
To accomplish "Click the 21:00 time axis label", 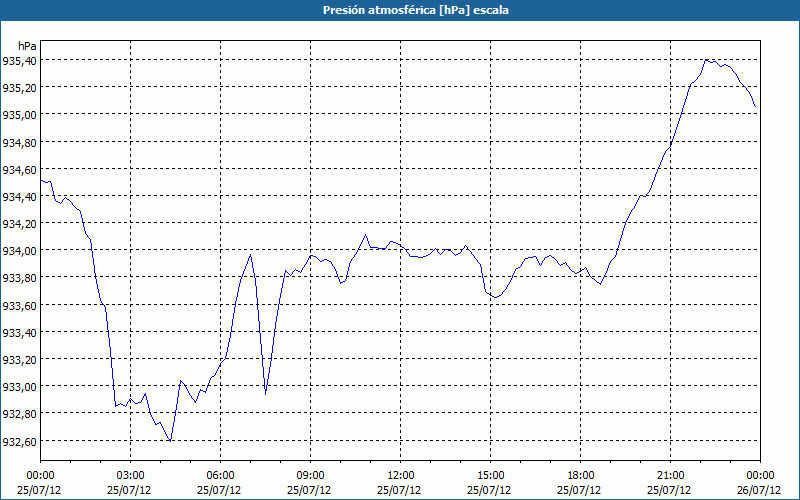I will (x=670, y=476).
